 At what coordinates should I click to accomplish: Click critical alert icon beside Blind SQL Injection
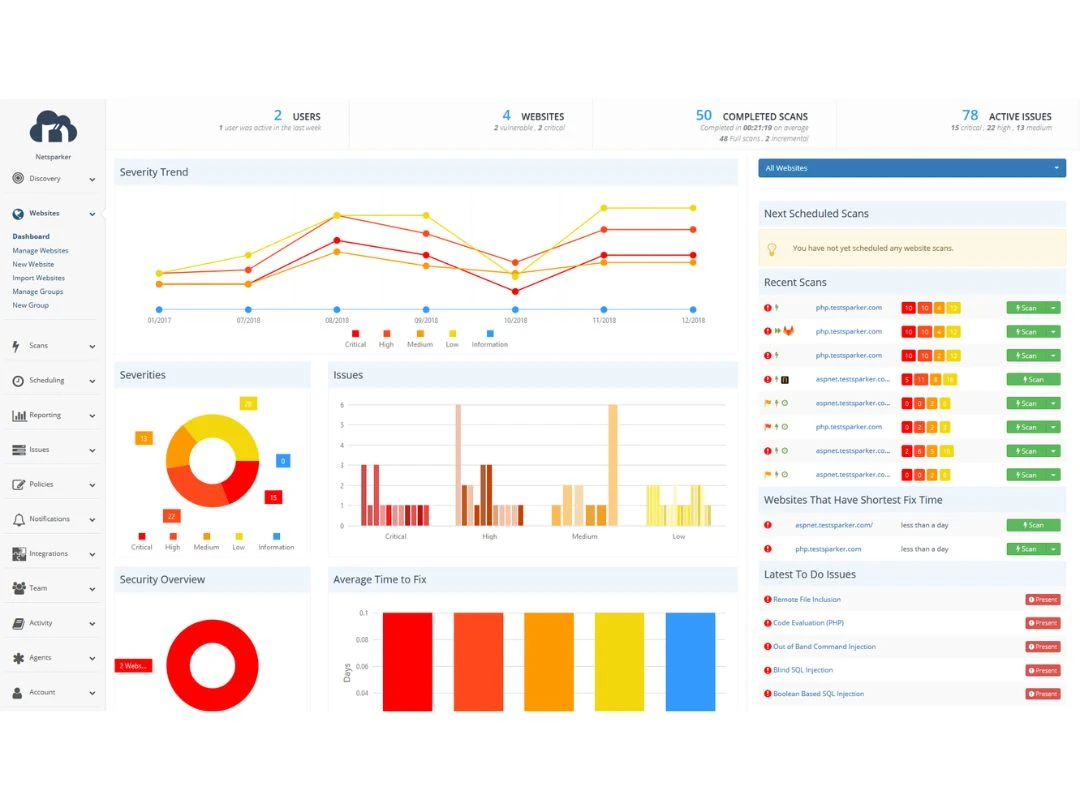[767, 670]
